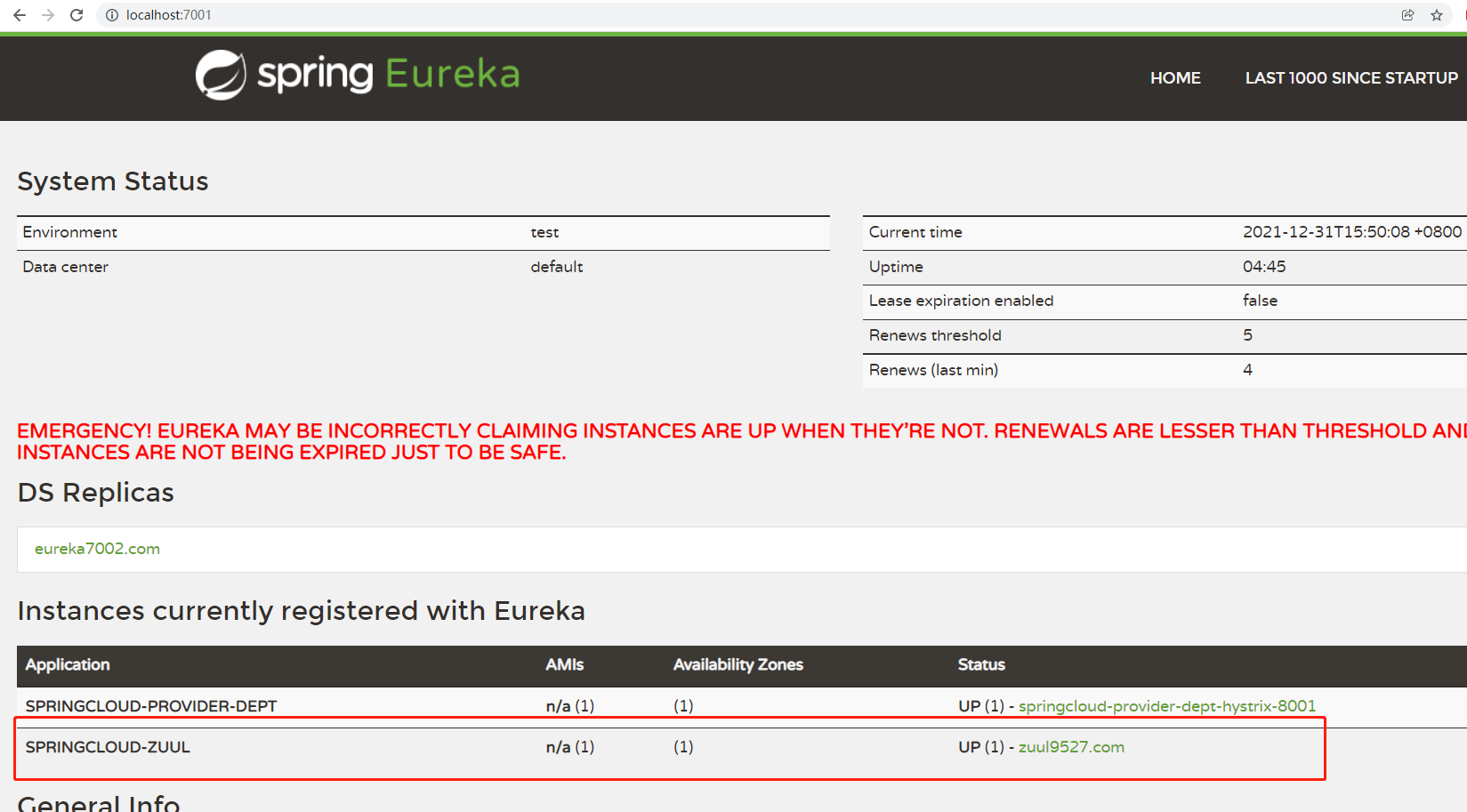1467x812 pixels.
Task: Click the Status column header
Action: point(981,665)
